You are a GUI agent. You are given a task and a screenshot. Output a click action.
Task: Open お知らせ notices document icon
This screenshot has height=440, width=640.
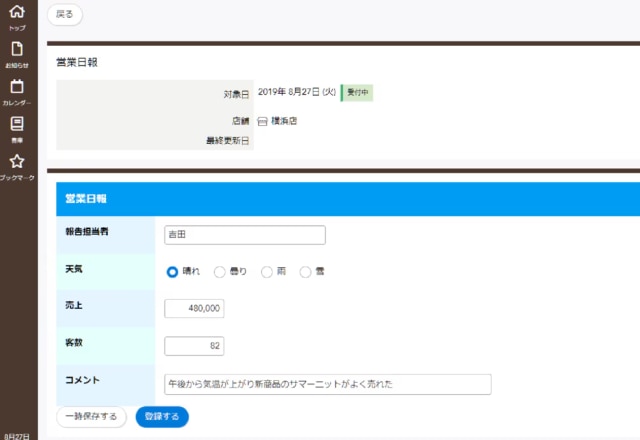[x=16, y=49]
